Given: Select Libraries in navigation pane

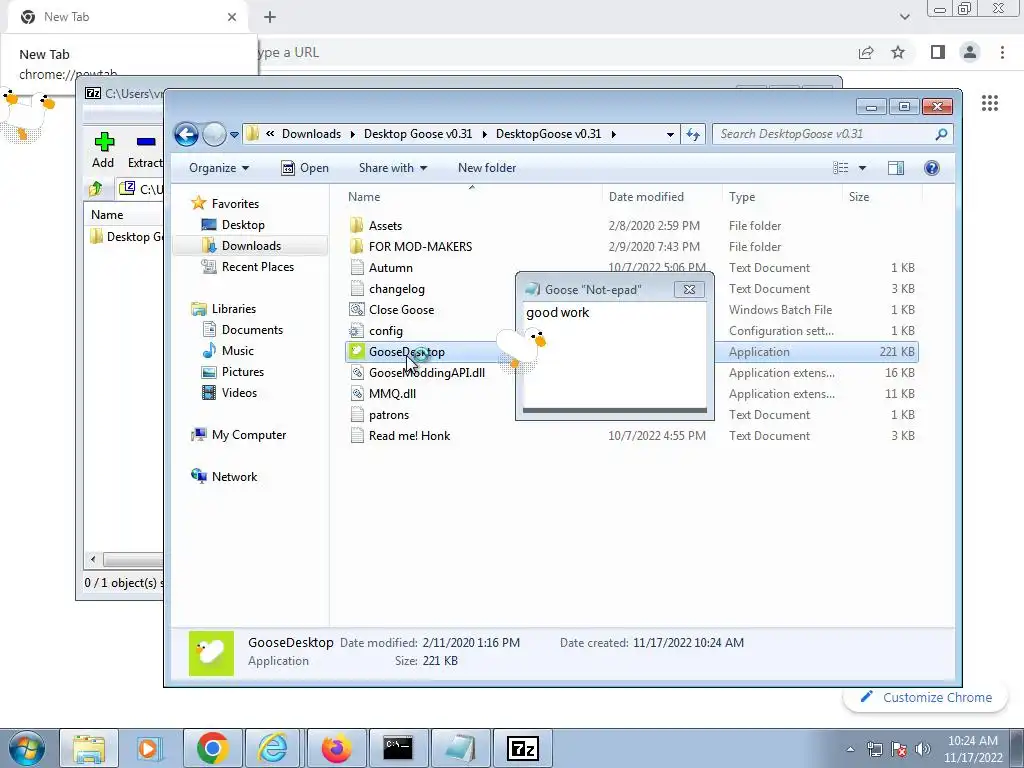Looking at the screenshot, I should click(x=233, y=309).
